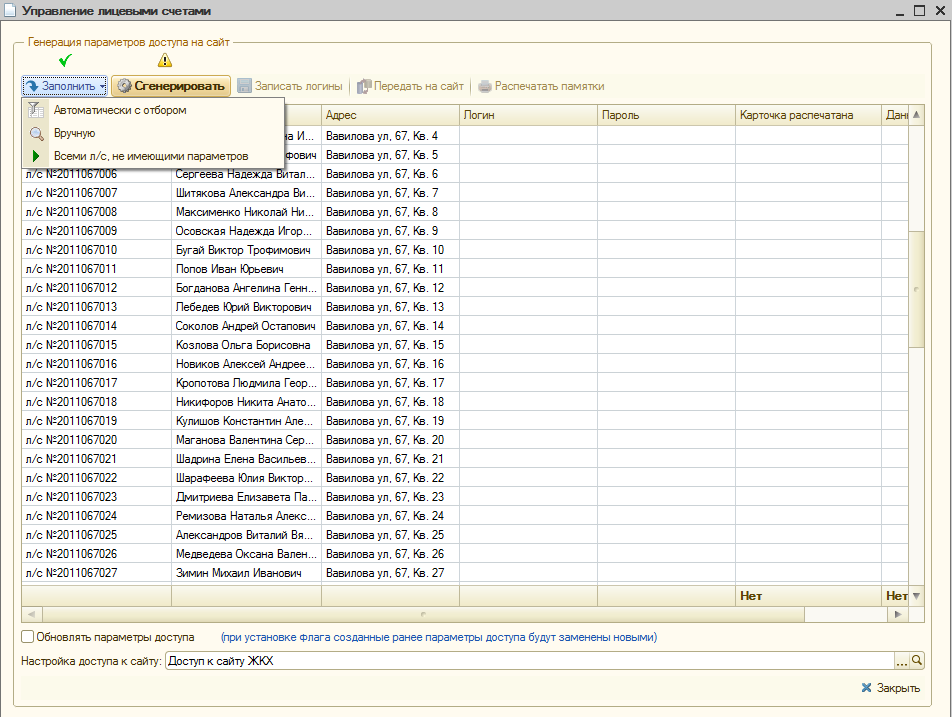The width and height of the screenshot is (952, 717).
Task: Select Всеми л/с, не имеющими параметров
Action: coord(150,156)
